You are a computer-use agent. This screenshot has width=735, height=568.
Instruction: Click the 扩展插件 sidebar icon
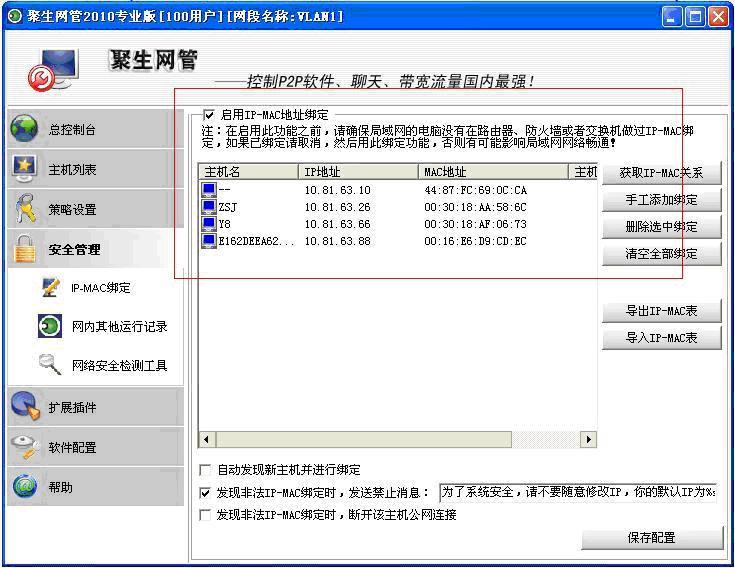pos(25,407)
